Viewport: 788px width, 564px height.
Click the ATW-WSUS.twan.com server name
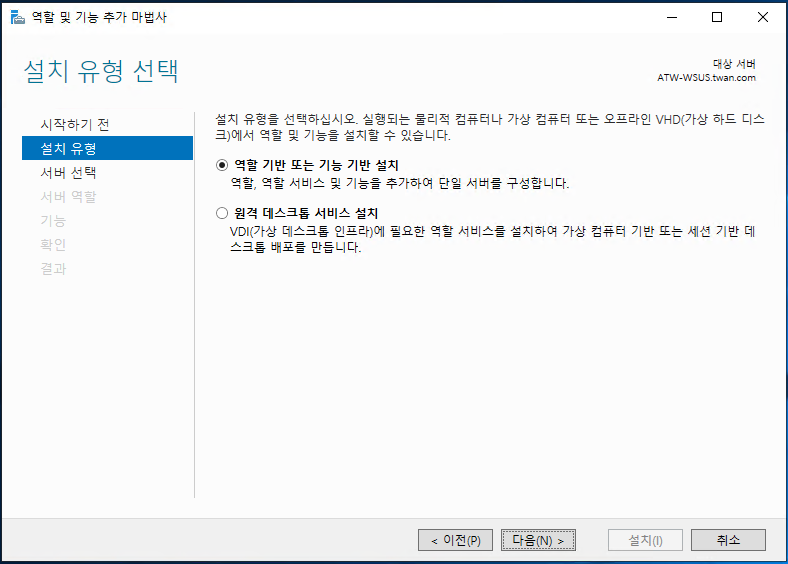(x=706, y=77)
